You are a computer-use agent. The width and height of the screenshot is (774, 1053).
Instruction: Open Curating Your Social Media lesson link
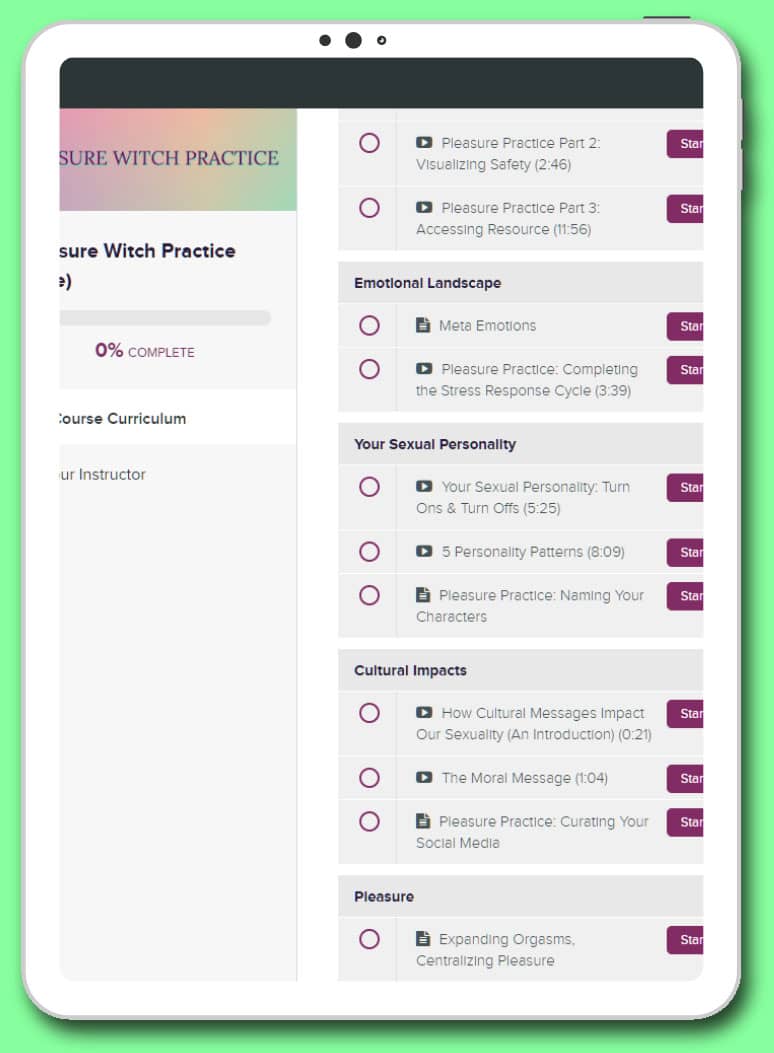[x=532, y=832]
